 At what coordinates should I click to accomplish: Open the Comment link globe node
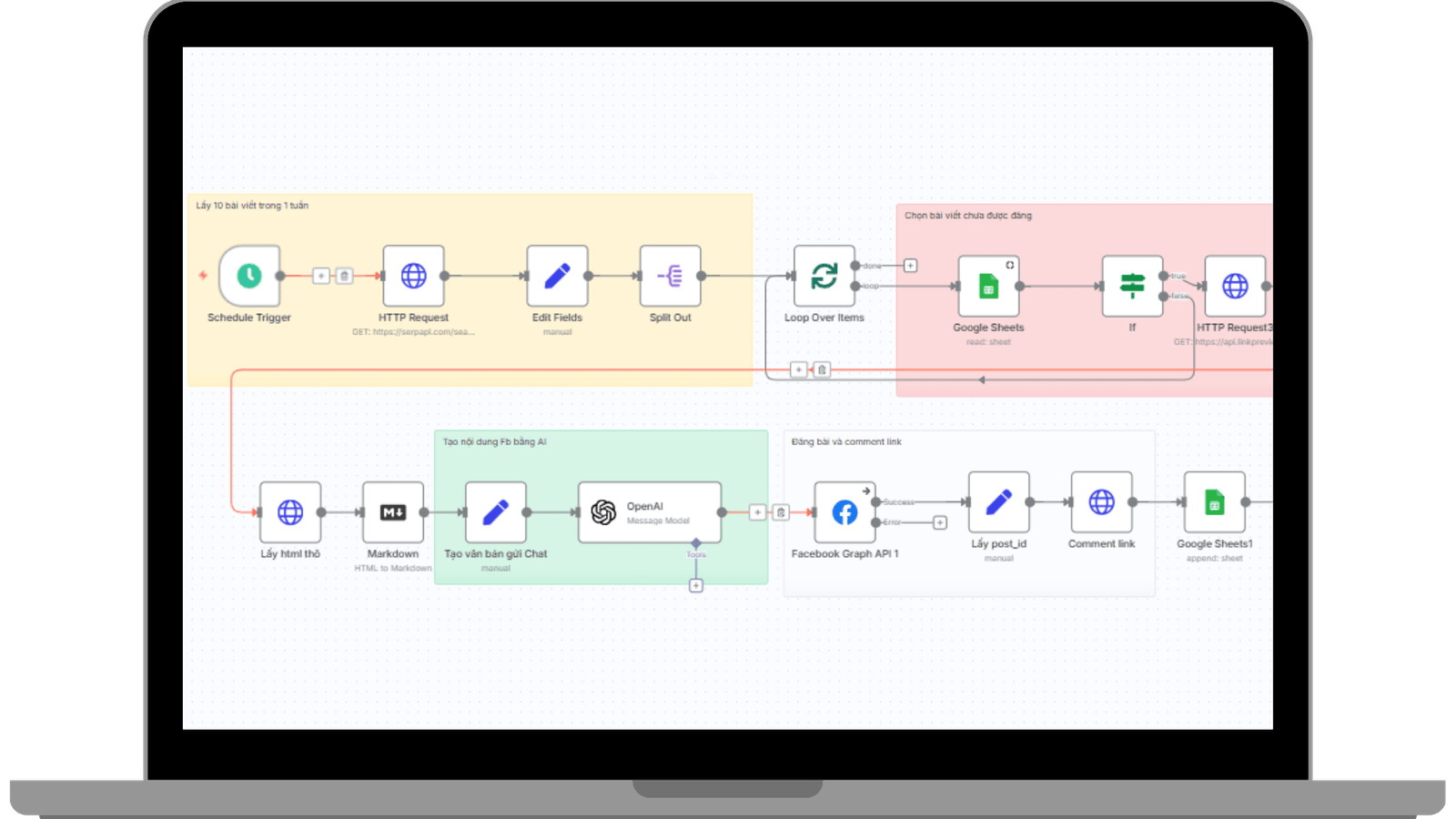[x=1101, y=502]
